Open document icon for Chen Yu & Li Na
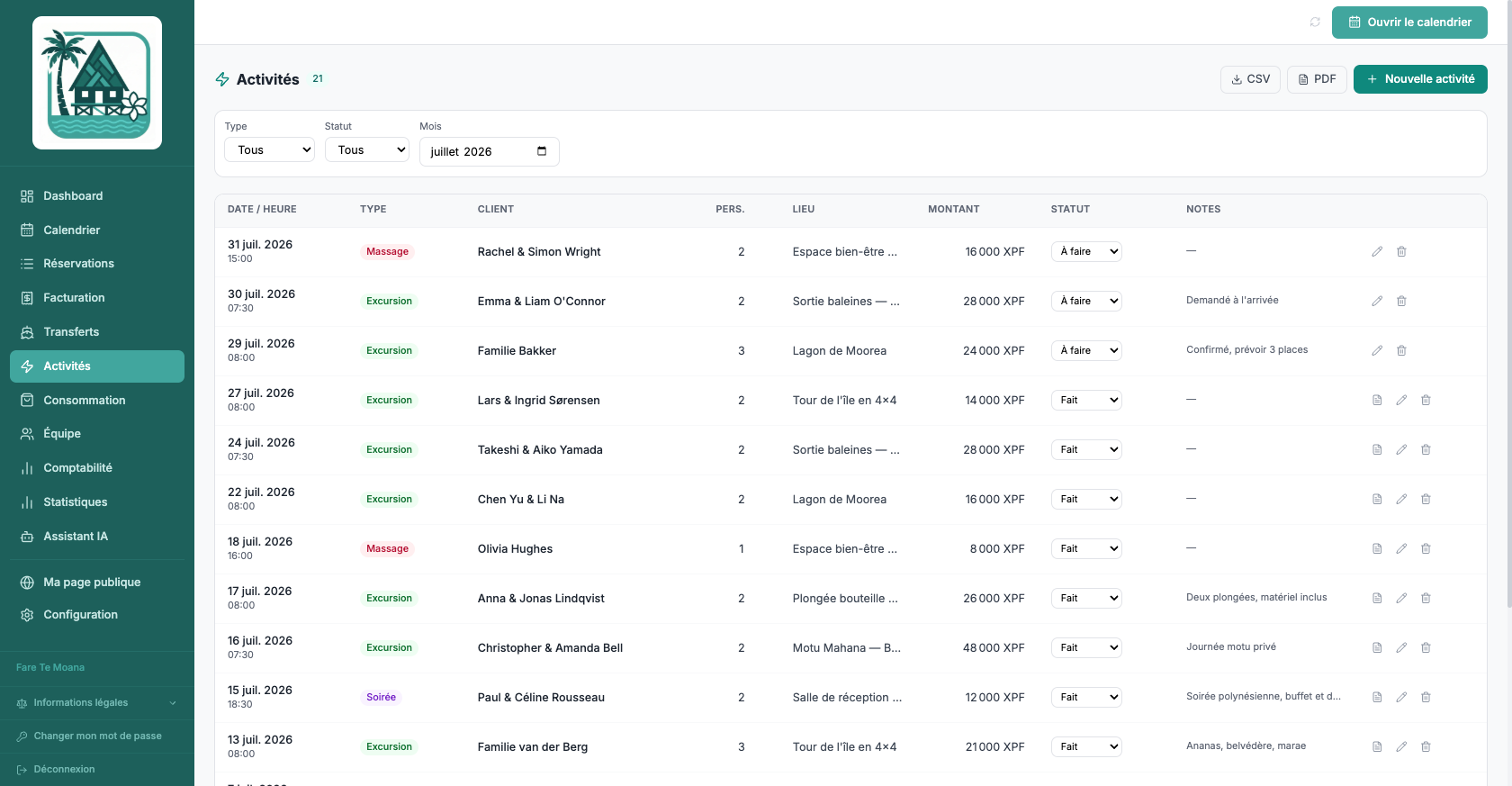This screenshot has width=1512, height=786. click(x=1377, y=500)
